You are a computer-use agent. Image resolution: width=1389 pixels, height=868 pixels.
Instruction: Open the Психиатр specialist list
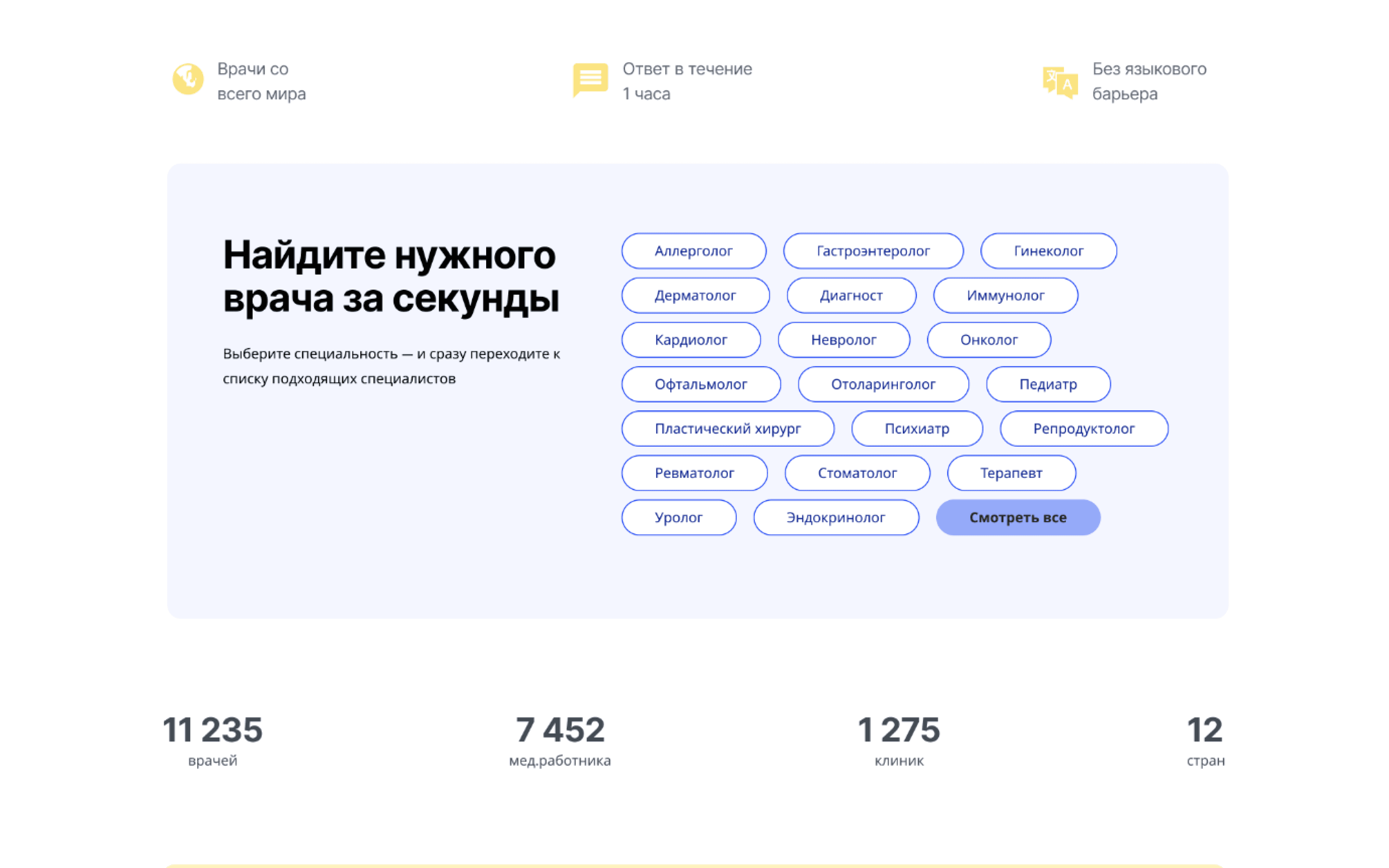point(917,428)
